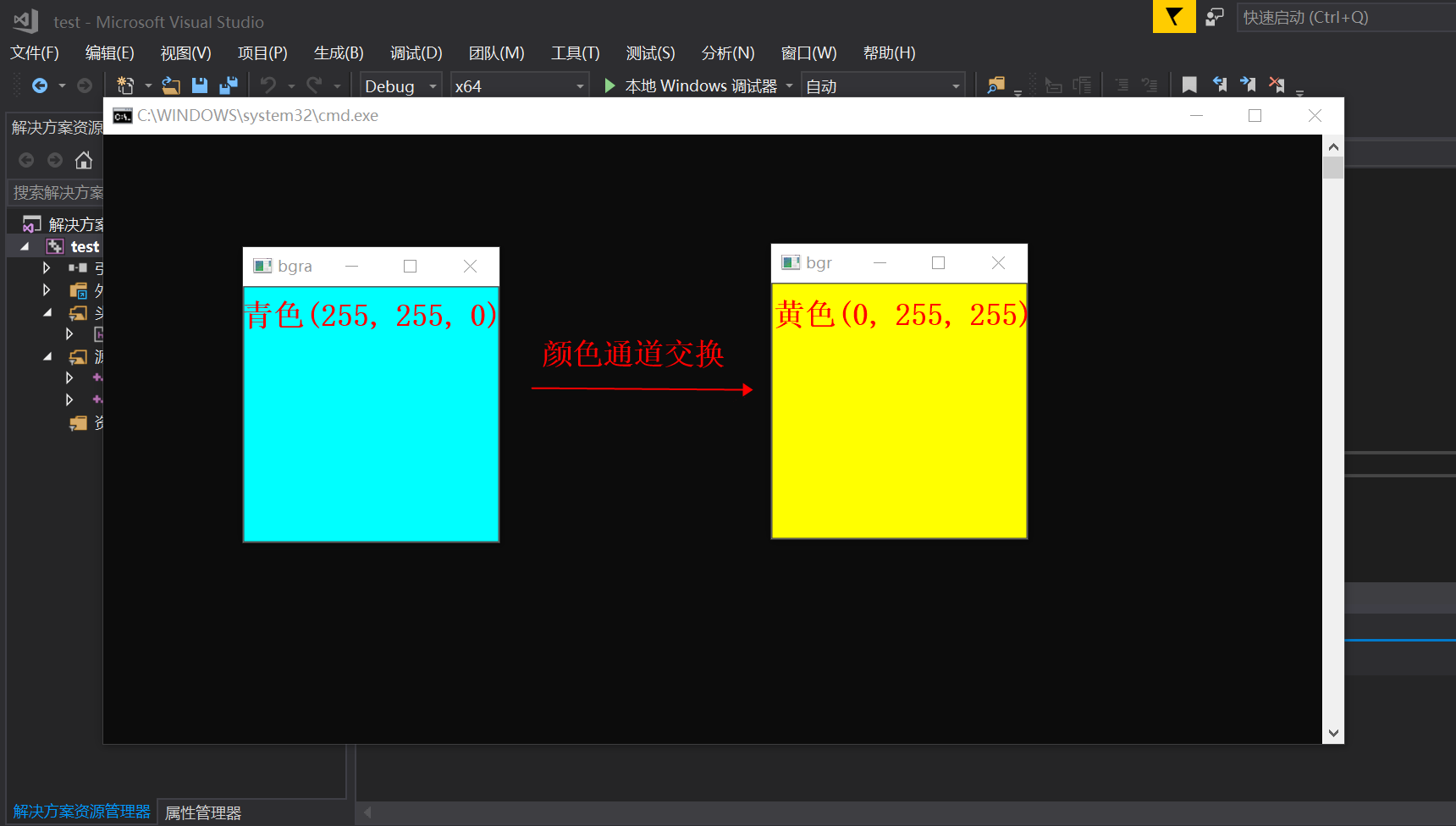Open the debugger target dropdown arrow
Viewport: 1456px width, 826px height.
(789, 85)
